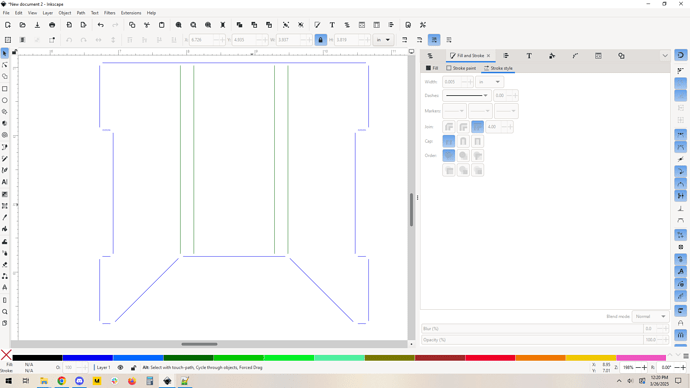
Task: Click the Print icon
Action: tap(52, 25)
